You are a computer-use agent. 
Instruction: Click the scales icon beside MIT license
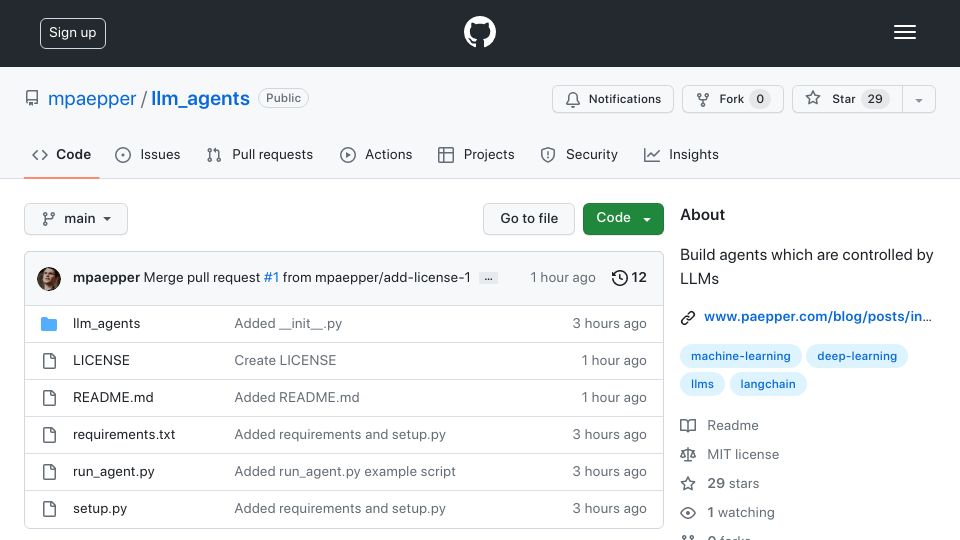point(688,454)
